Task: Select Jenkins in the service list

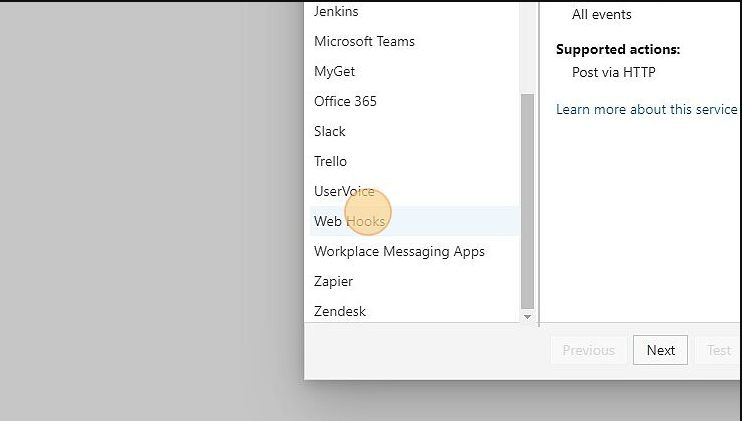Action: (336, 12)
